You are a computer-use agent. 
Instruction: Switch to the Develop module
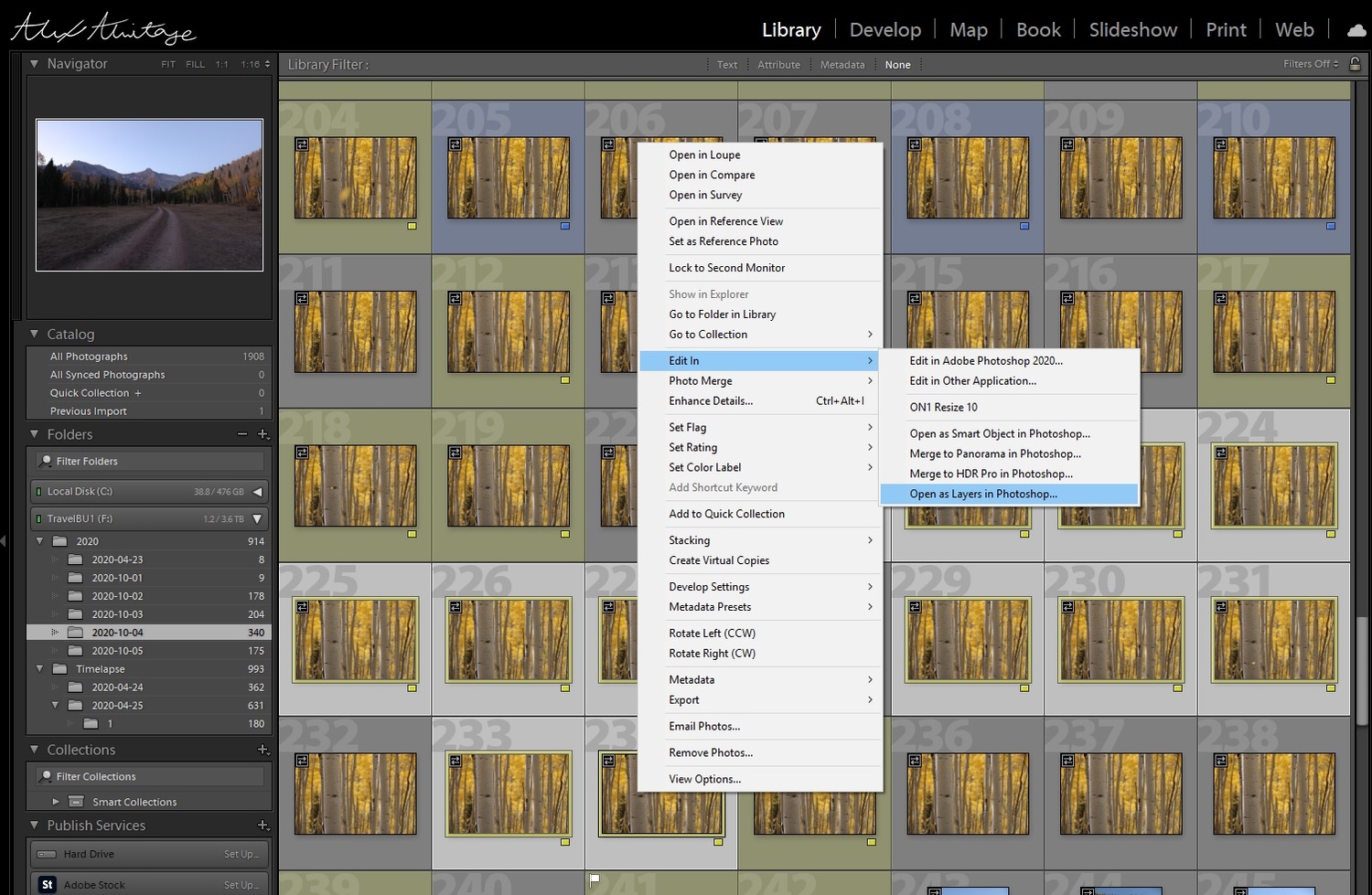pos(884,30)
